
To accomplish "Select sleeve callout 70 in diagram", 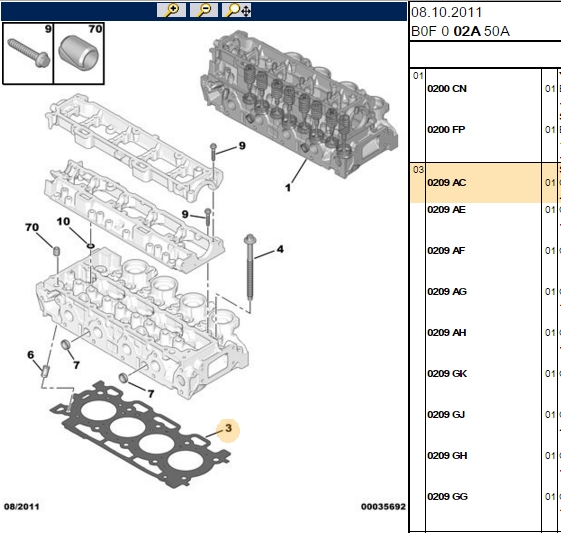I will pos(32,227).
